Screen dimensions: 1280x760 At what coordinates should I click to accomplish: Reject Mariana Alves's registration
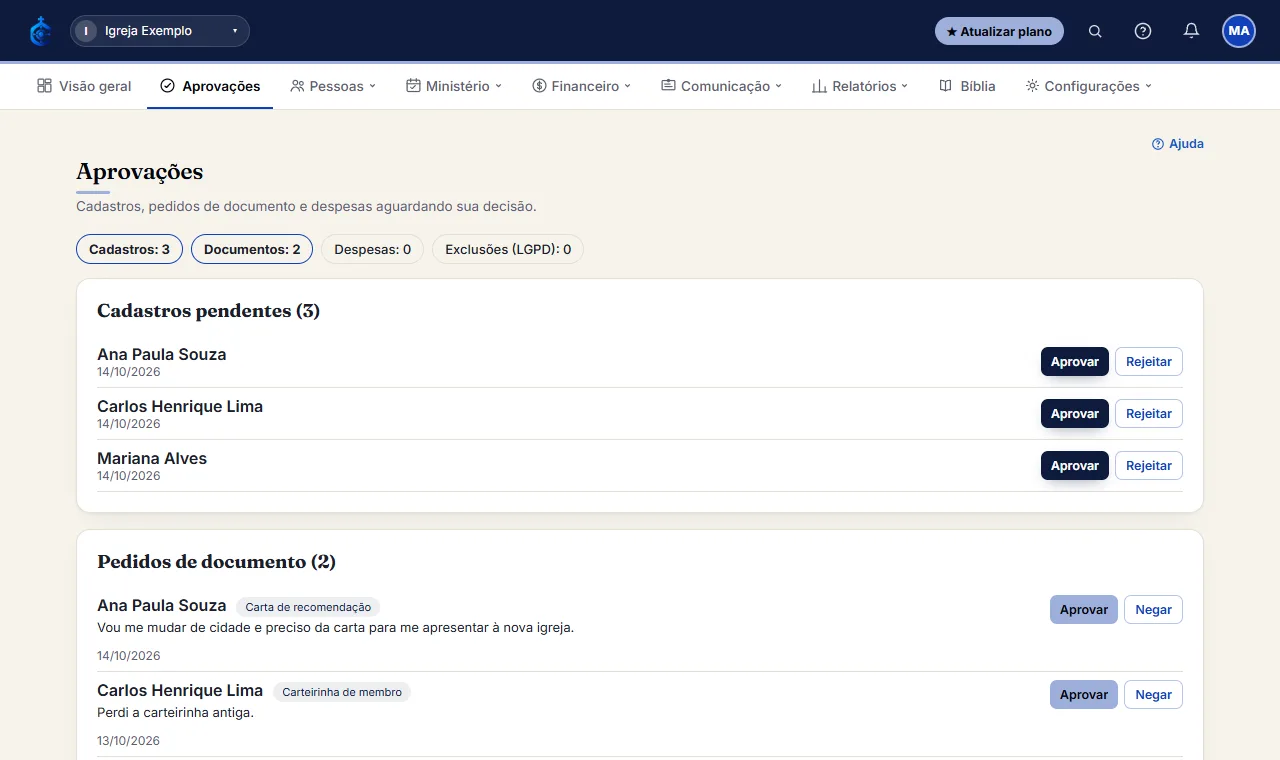1149,466
